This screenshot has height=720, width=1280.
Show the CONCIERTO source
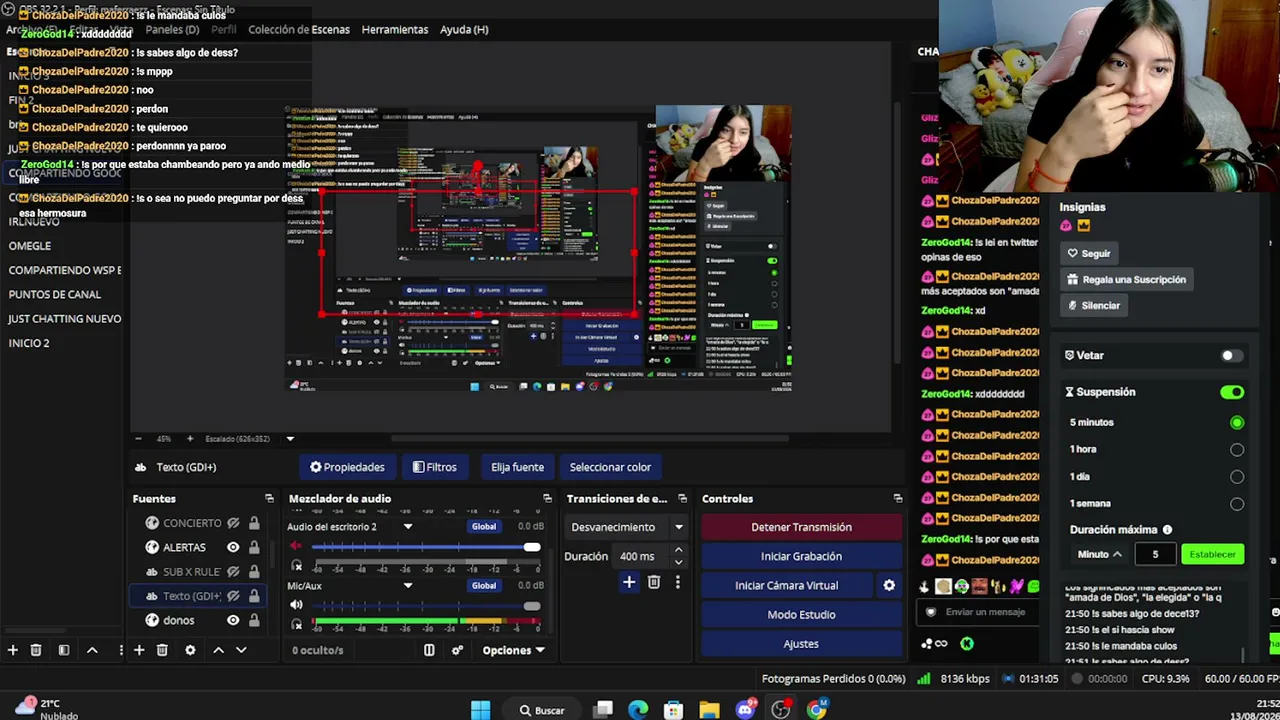(233, 523)
